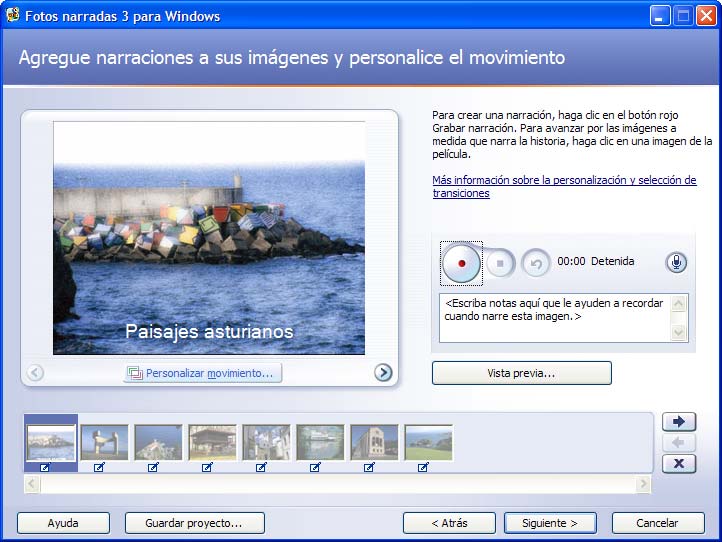Select the eighth filmstrip thumbnail of the green field
Image resolution: width=722 pixels, height=542 pixels.
point(428,443)
